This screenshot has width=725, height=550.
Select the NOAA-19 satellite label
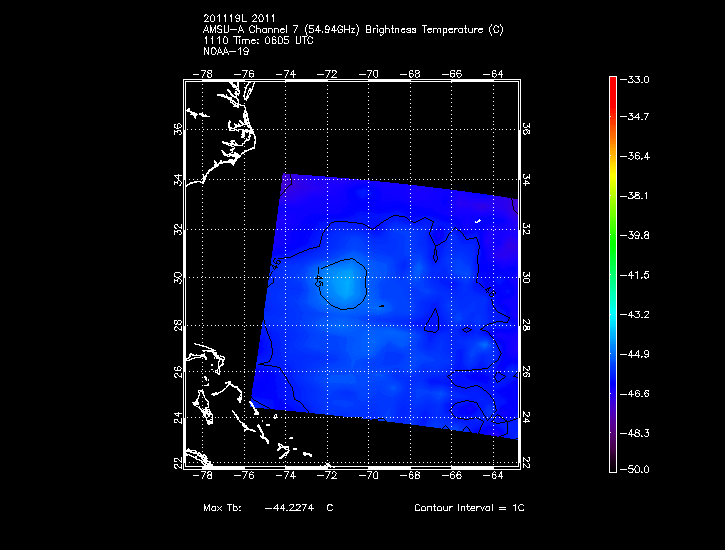tap(226, 51)
